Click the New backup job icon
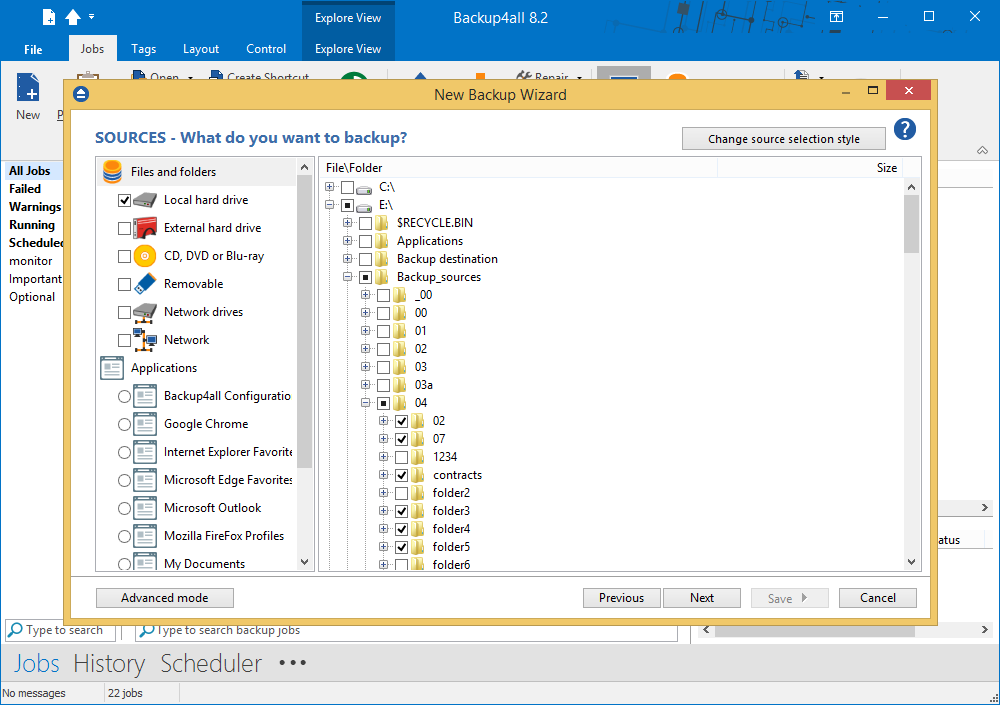Viewport: 1000px width, 705px height. click(x=28, y=89)
